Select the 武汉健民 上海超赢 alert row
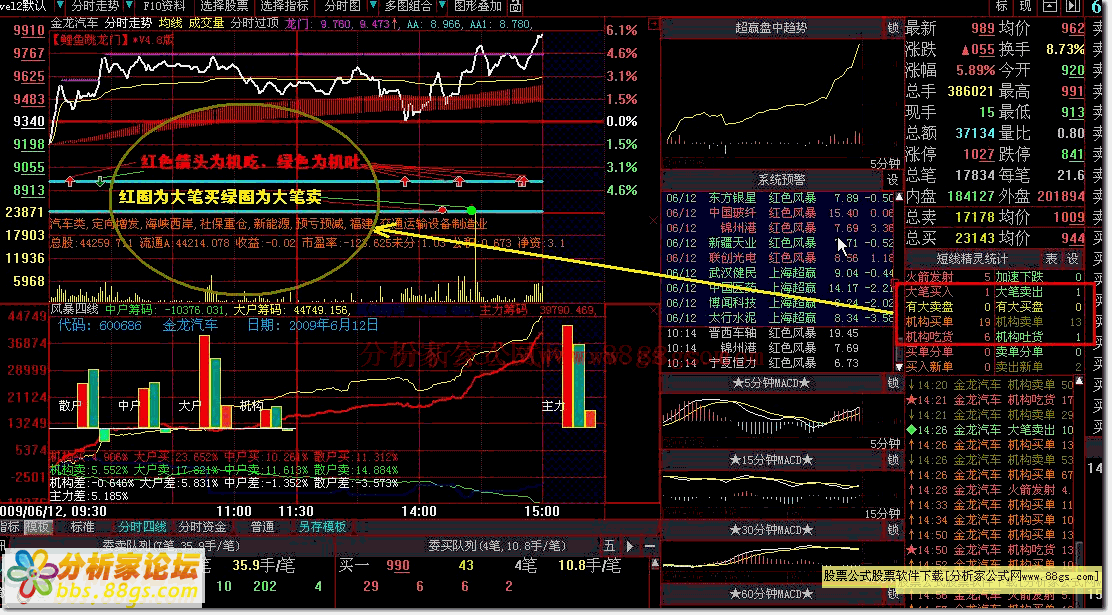Screen dimensions: 1112x615 [779, 273]
